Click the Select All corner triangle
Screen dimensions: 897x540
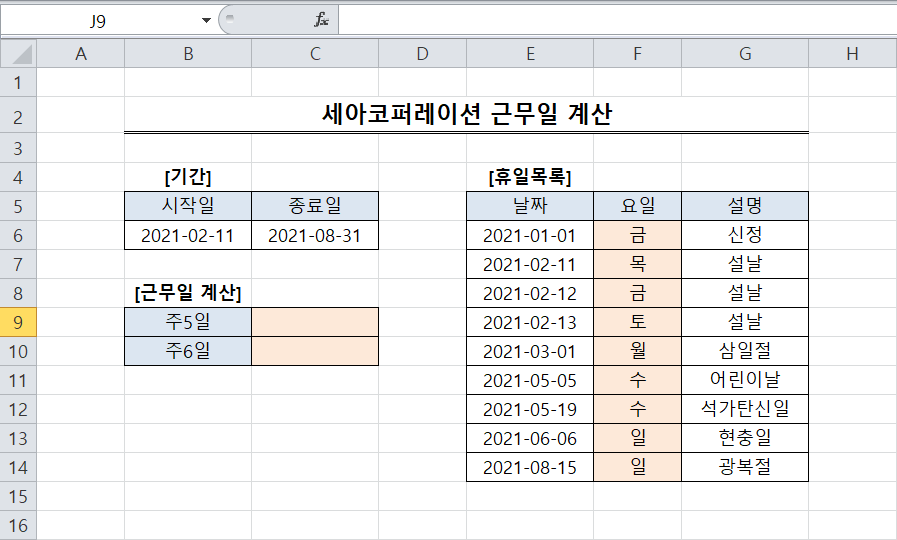(18, 54)
